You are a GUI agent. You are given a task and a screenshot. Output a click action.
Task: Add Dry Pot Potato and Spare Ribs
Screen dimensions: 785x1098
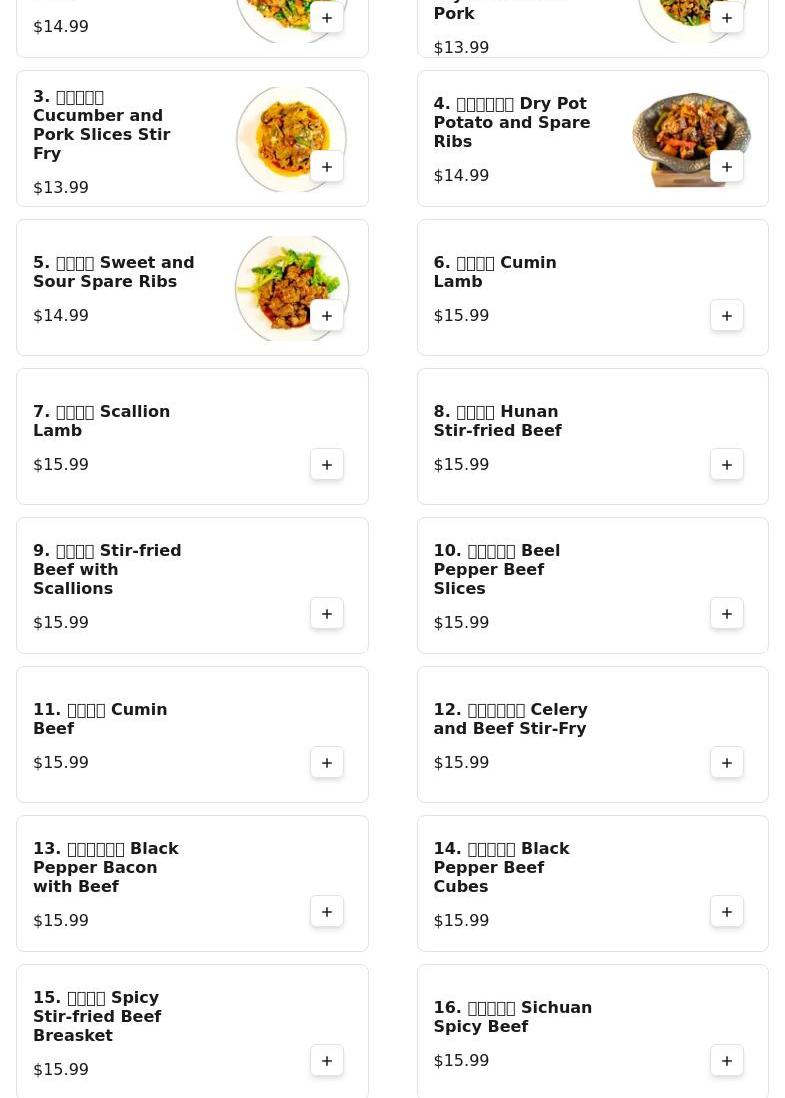(727, 167)
